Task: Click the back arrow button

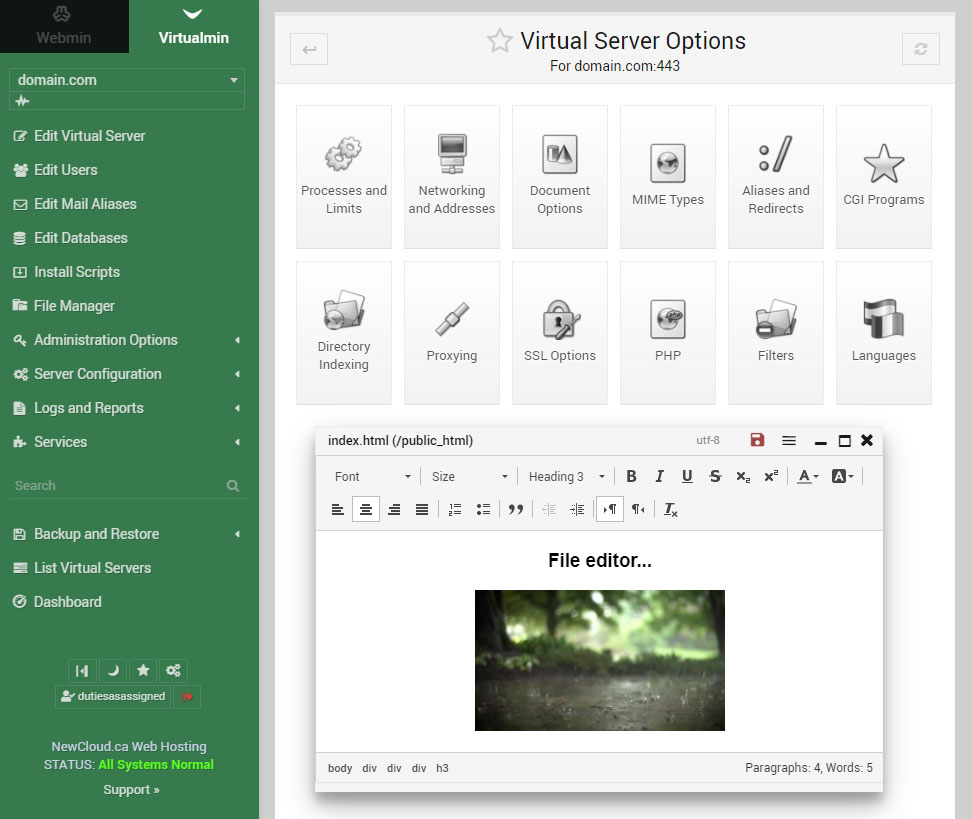Action: tap(309, 49)
